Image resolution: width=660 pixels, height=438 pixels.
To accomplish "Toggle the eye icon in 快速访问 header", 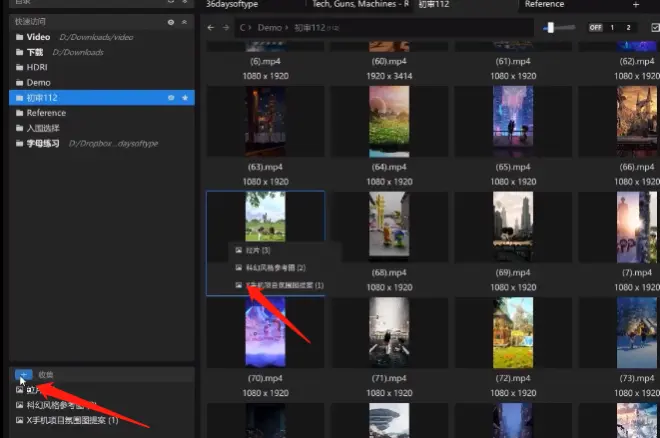I will 171,22.
